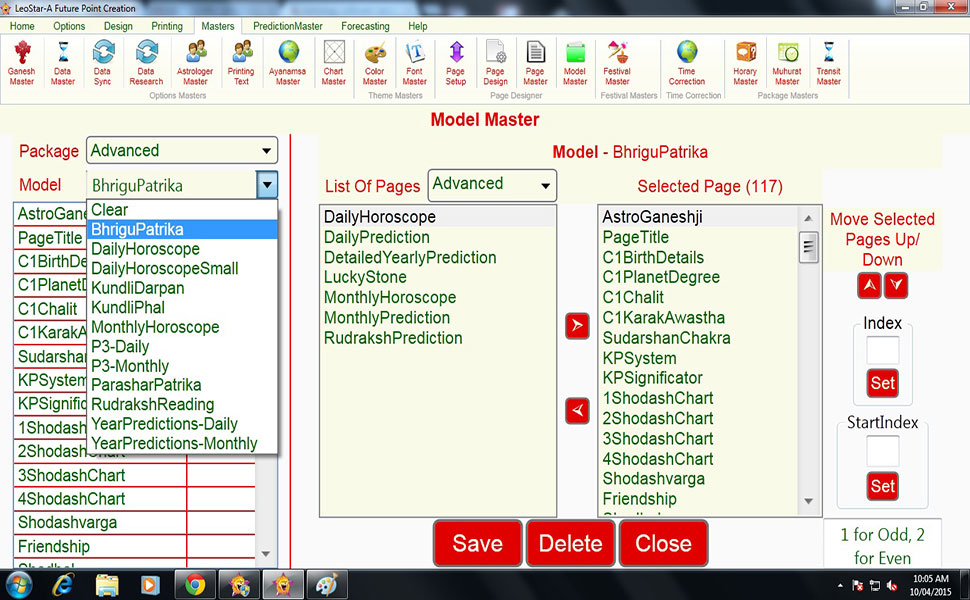Open Font Master
Screen dimensions: 970x600
(414, 63)
